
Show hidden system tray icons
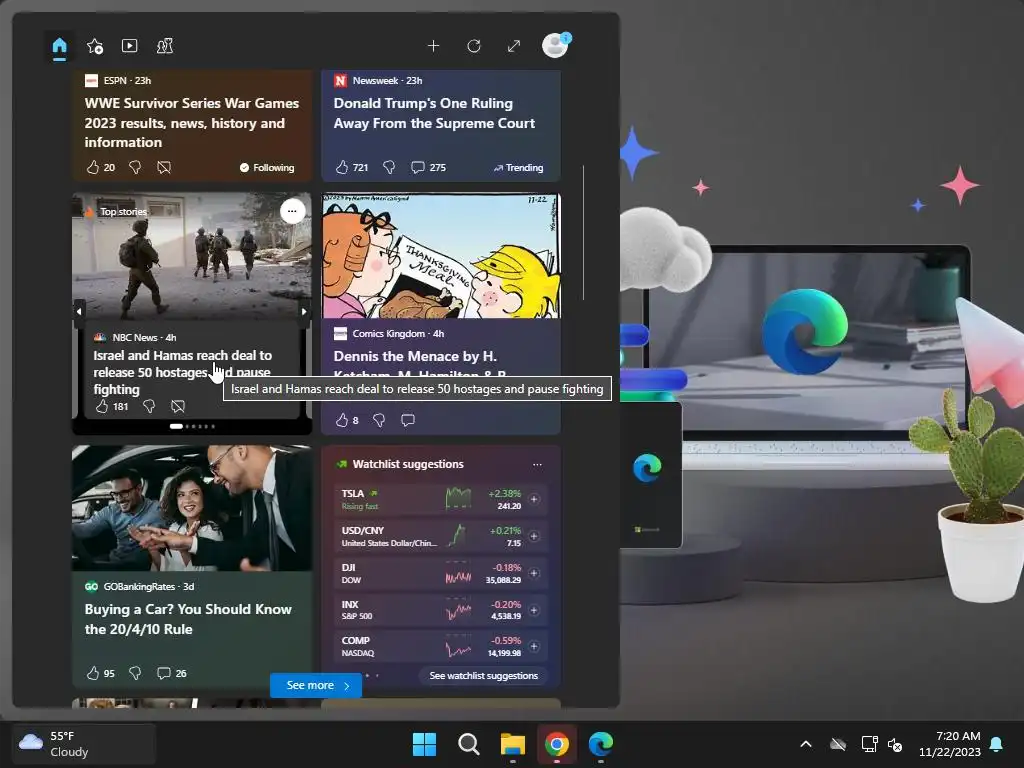(x=806, y=744)
